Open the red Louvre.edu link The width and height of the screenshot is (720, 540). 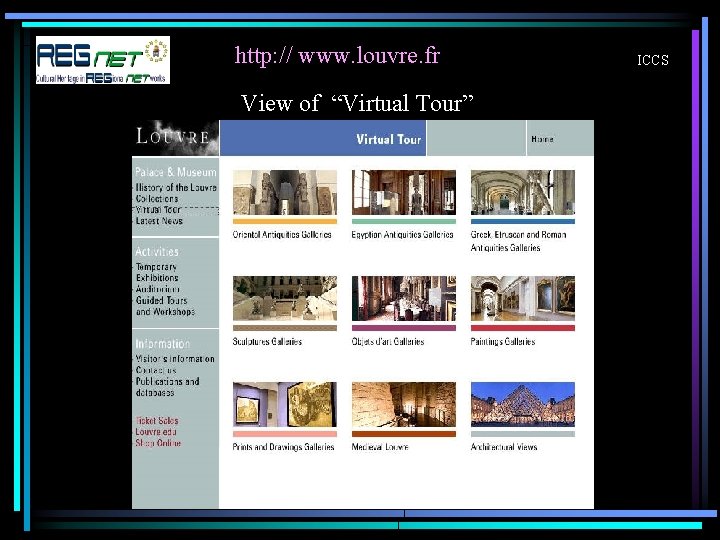click(156, 432)
